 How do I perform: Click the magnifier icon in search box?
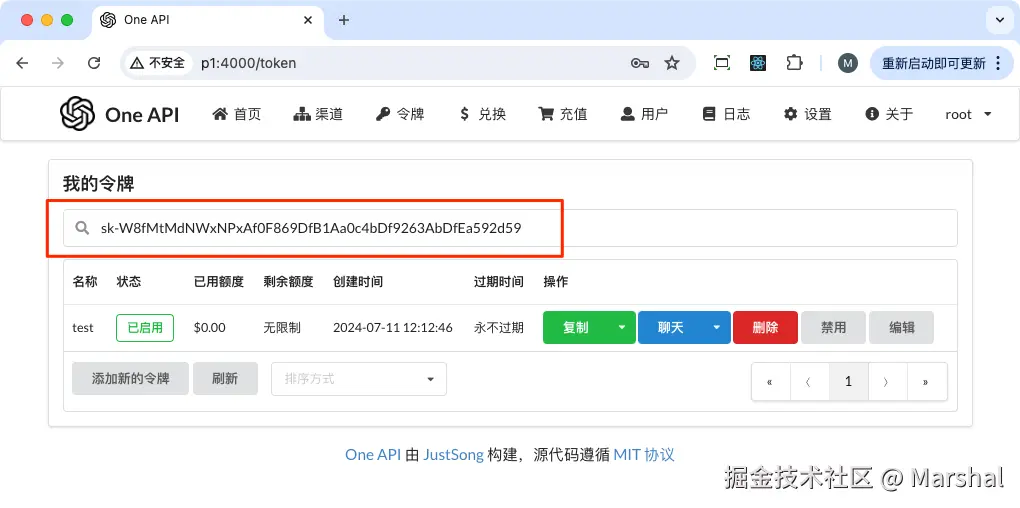click(82, 228)
